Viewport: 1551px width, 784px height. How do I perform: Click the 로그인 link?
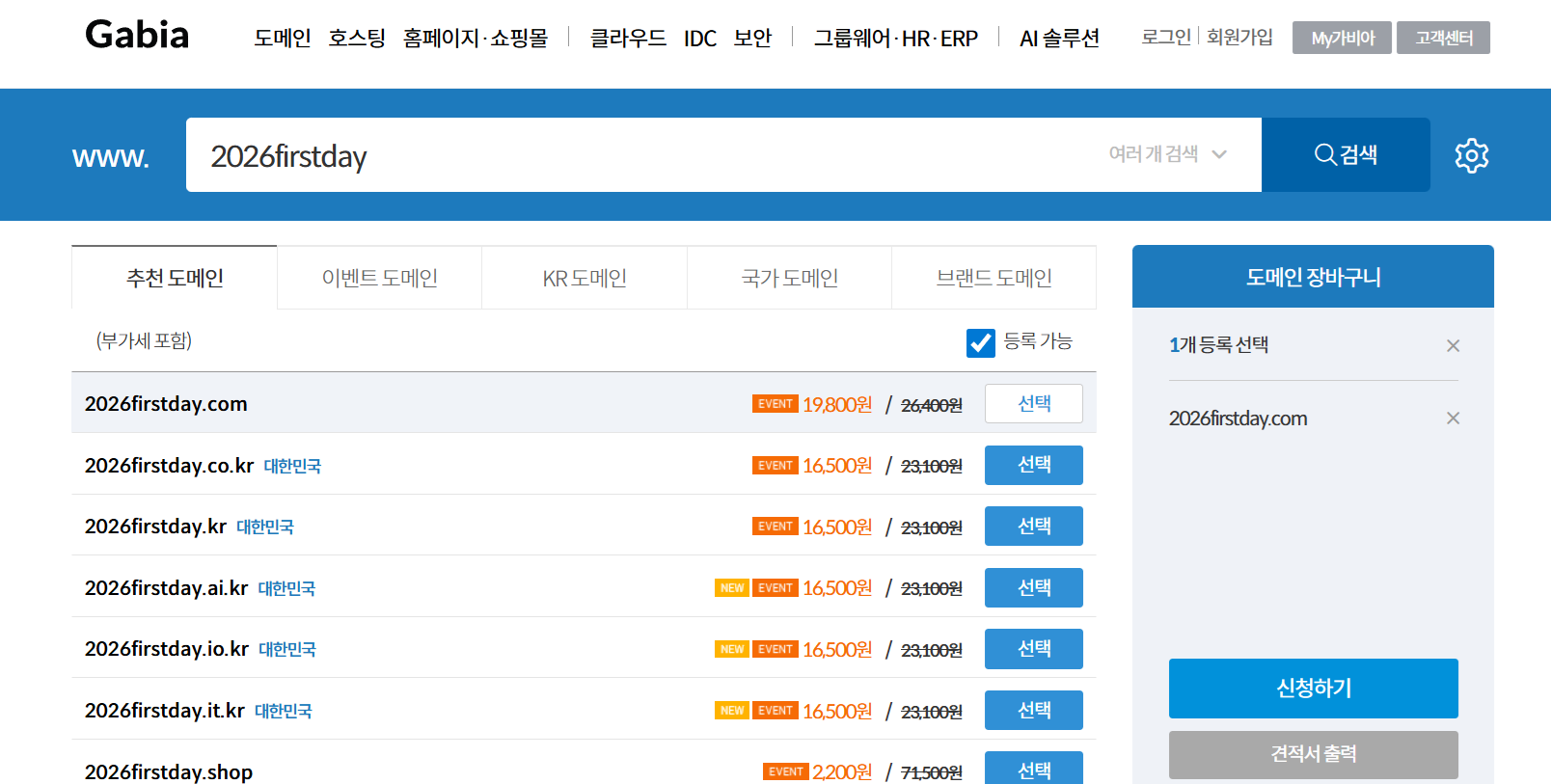[1166, 37]
